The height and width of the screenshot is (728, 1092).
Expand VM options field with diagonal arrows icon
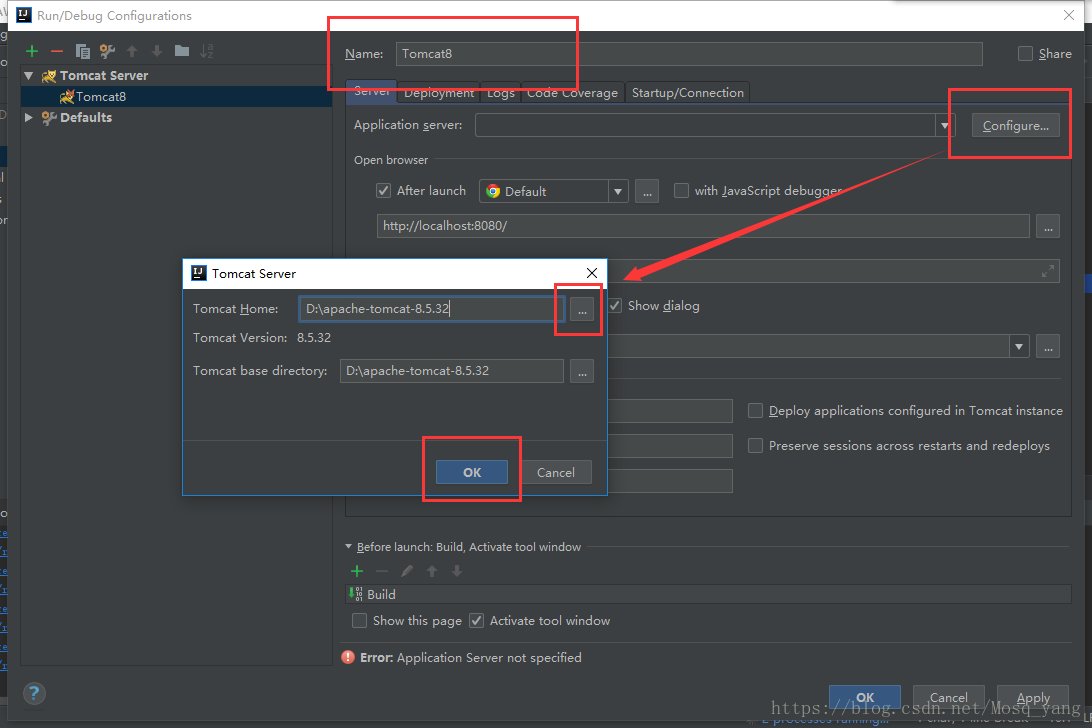click(x=1047, y=272)
